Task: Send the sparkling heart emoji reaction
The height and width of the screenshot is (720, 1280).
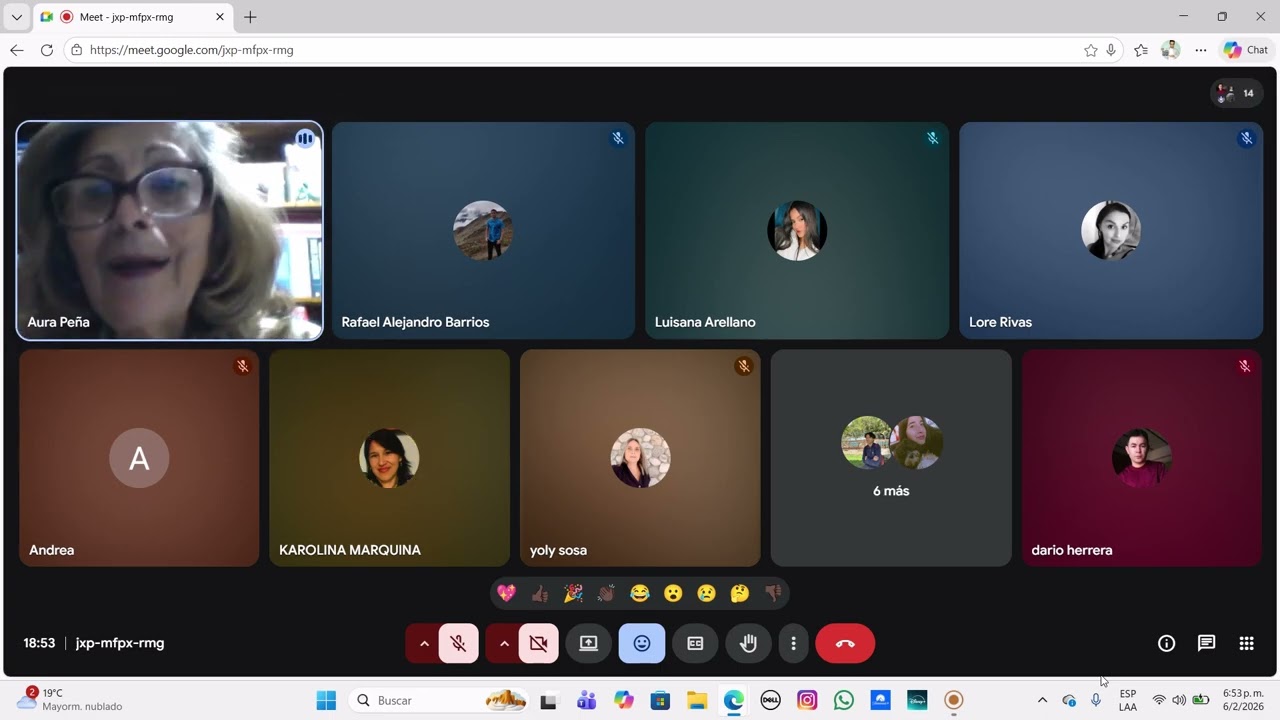Action: [x=507, y=594]
